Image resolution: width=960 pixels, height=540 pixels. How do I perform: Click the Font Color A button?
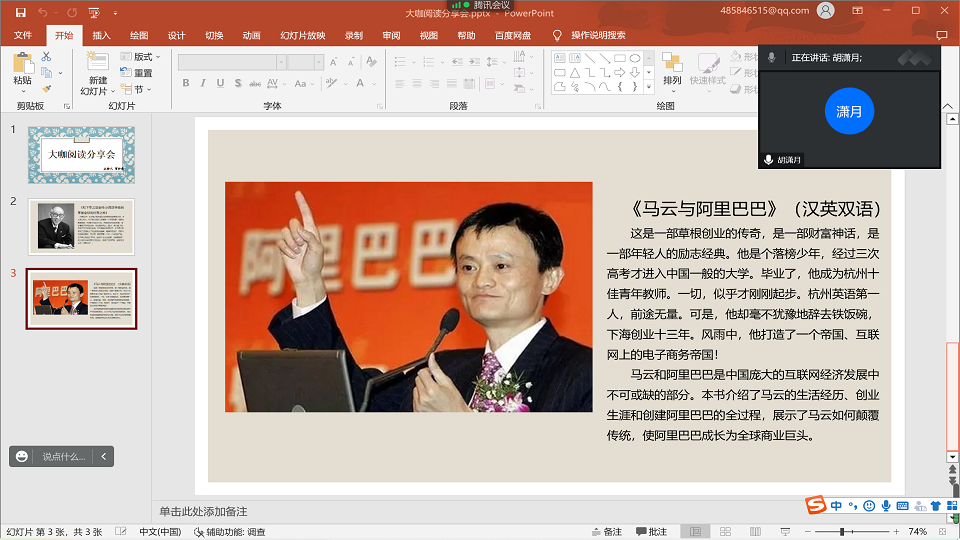click(360, 83)
